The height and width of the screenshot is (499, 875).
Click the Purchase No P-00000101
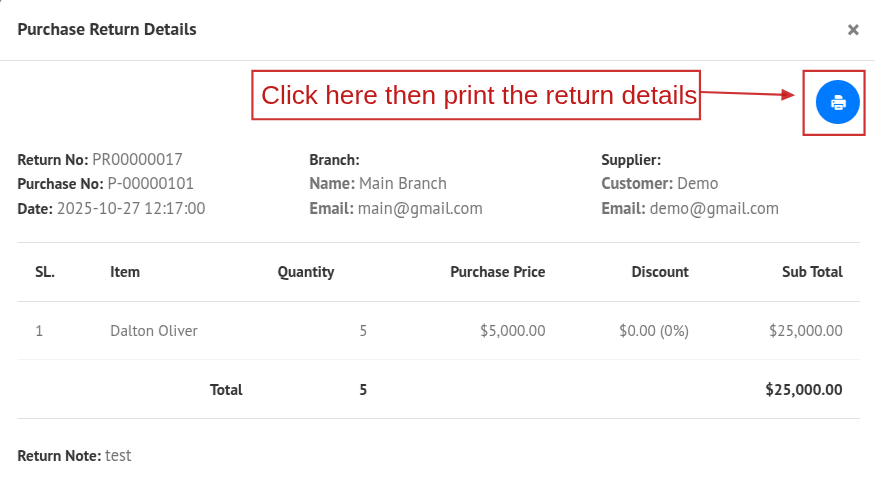point(151,184)
